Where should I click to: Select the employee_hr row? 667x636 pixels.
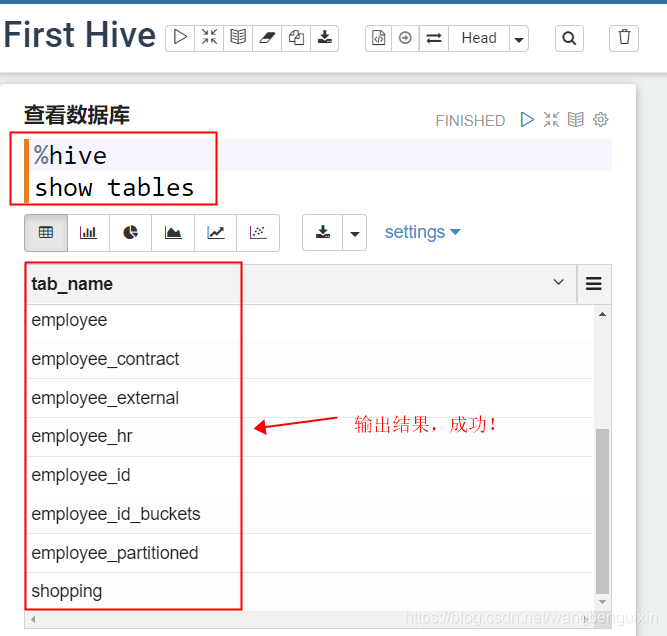(x=310, y=437)
